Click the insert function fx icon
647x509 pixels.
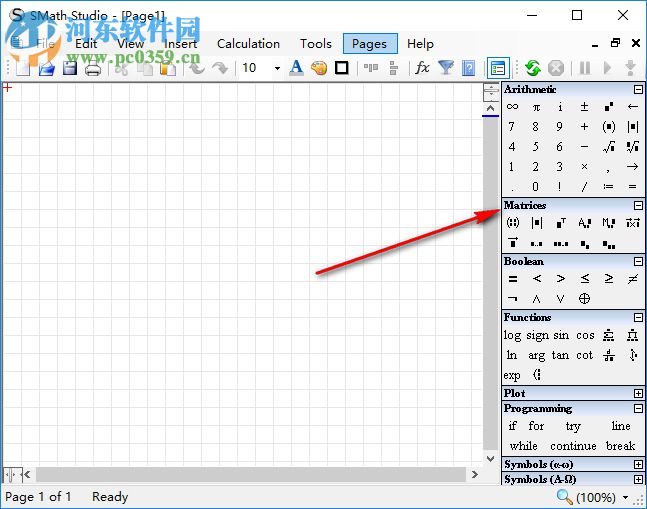[x=422, y=68]
